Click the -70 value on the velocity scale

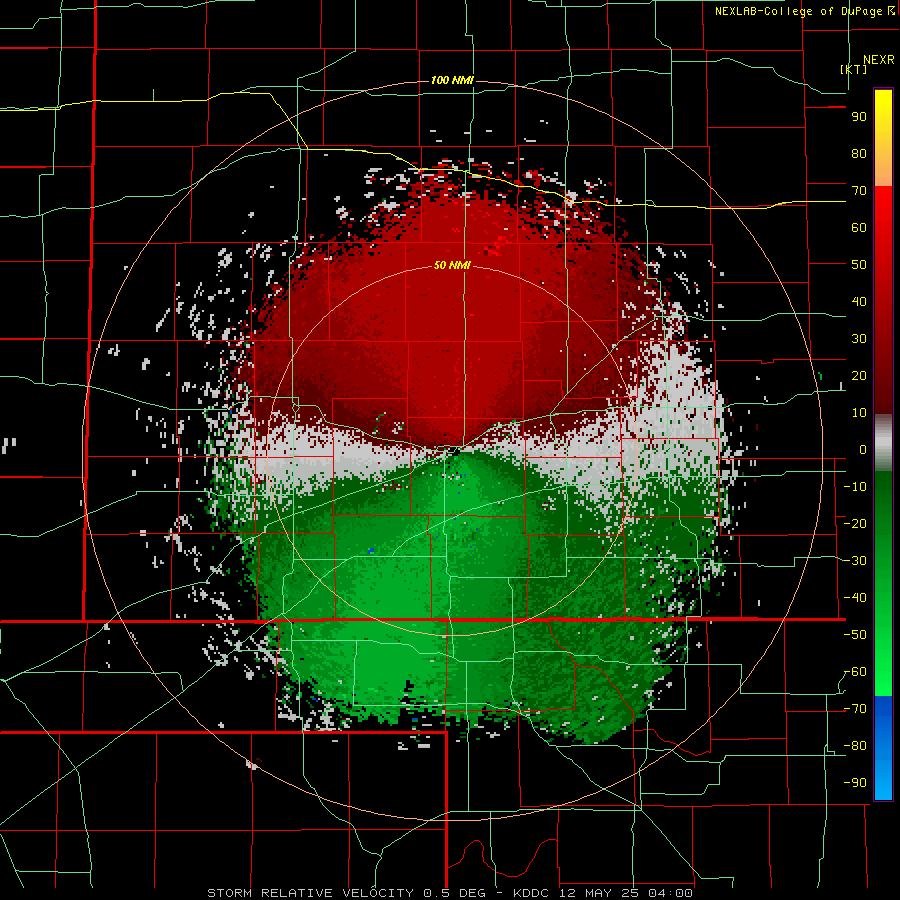855,709
